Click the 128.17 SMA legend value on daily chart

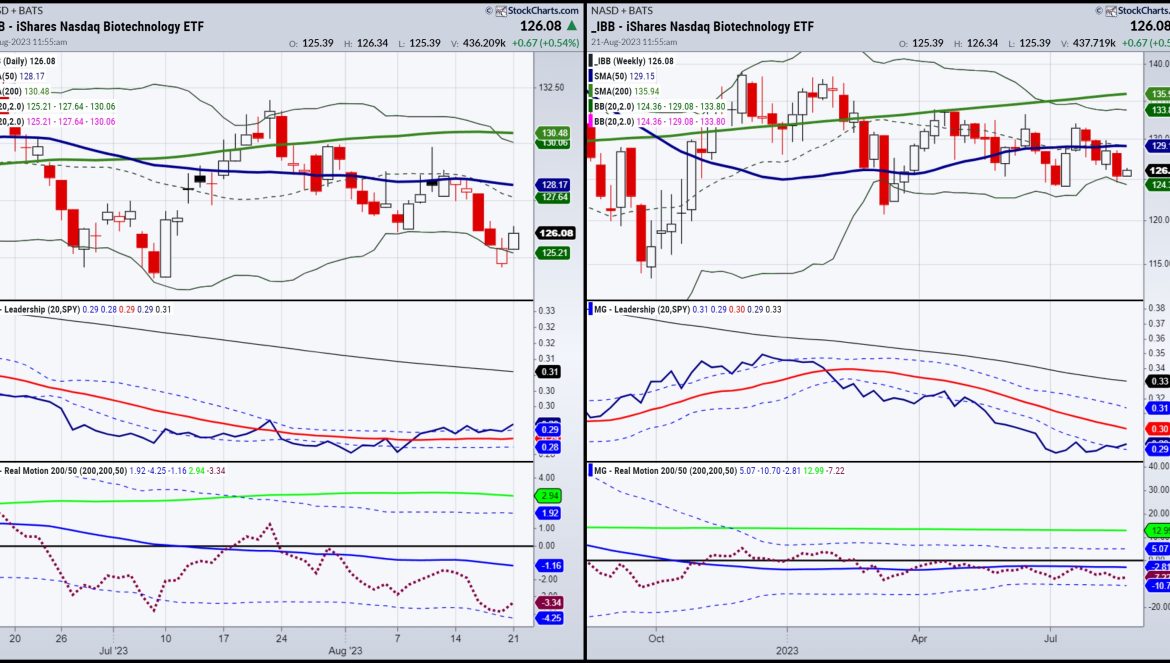(x=32, y=76)
